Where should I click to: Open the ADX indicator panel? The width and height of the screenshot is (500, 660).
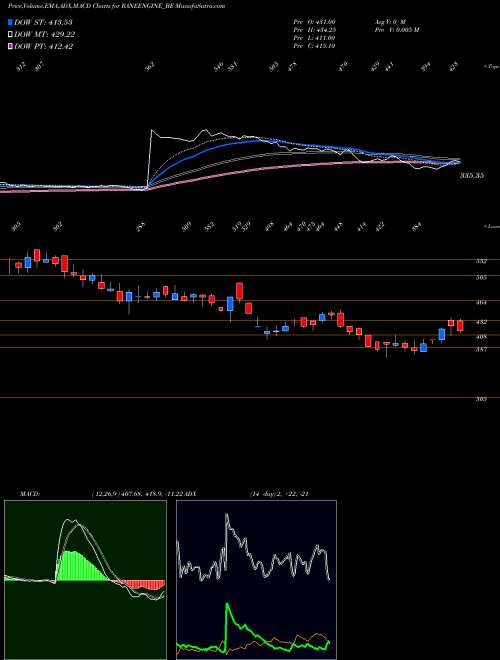256,580
